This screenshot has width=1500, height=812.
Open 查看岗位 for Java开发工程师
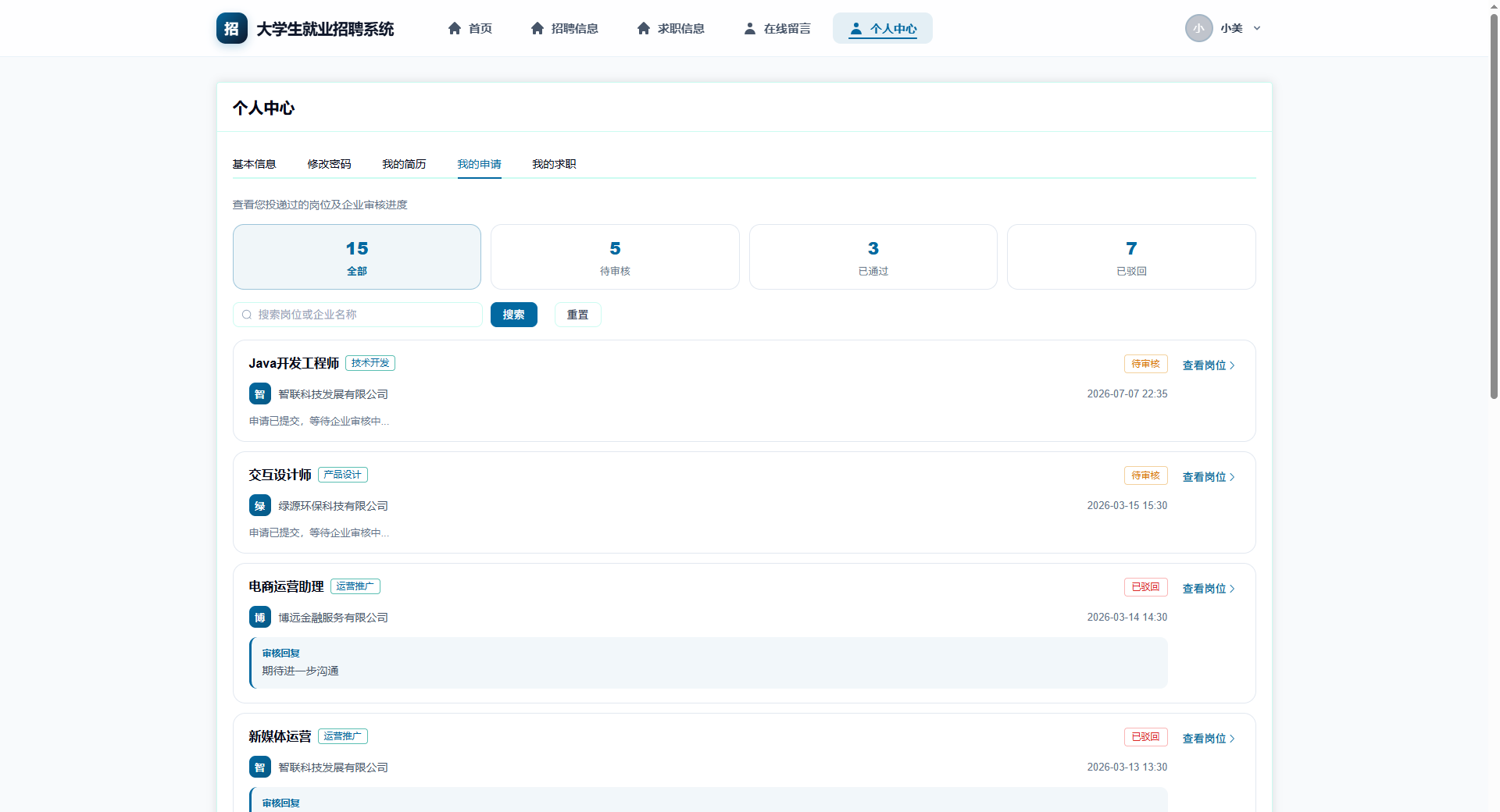click(x=1209, y=365)
